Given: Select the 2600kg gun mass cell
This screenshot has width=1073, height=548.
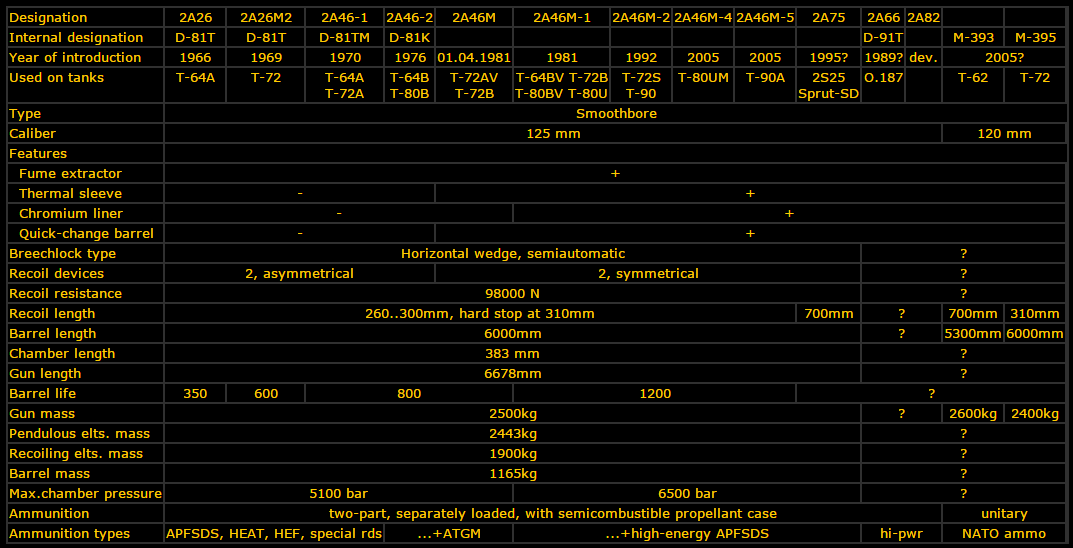Looking at the screenshot, I should pyautogui.click(x=973, y=413).
